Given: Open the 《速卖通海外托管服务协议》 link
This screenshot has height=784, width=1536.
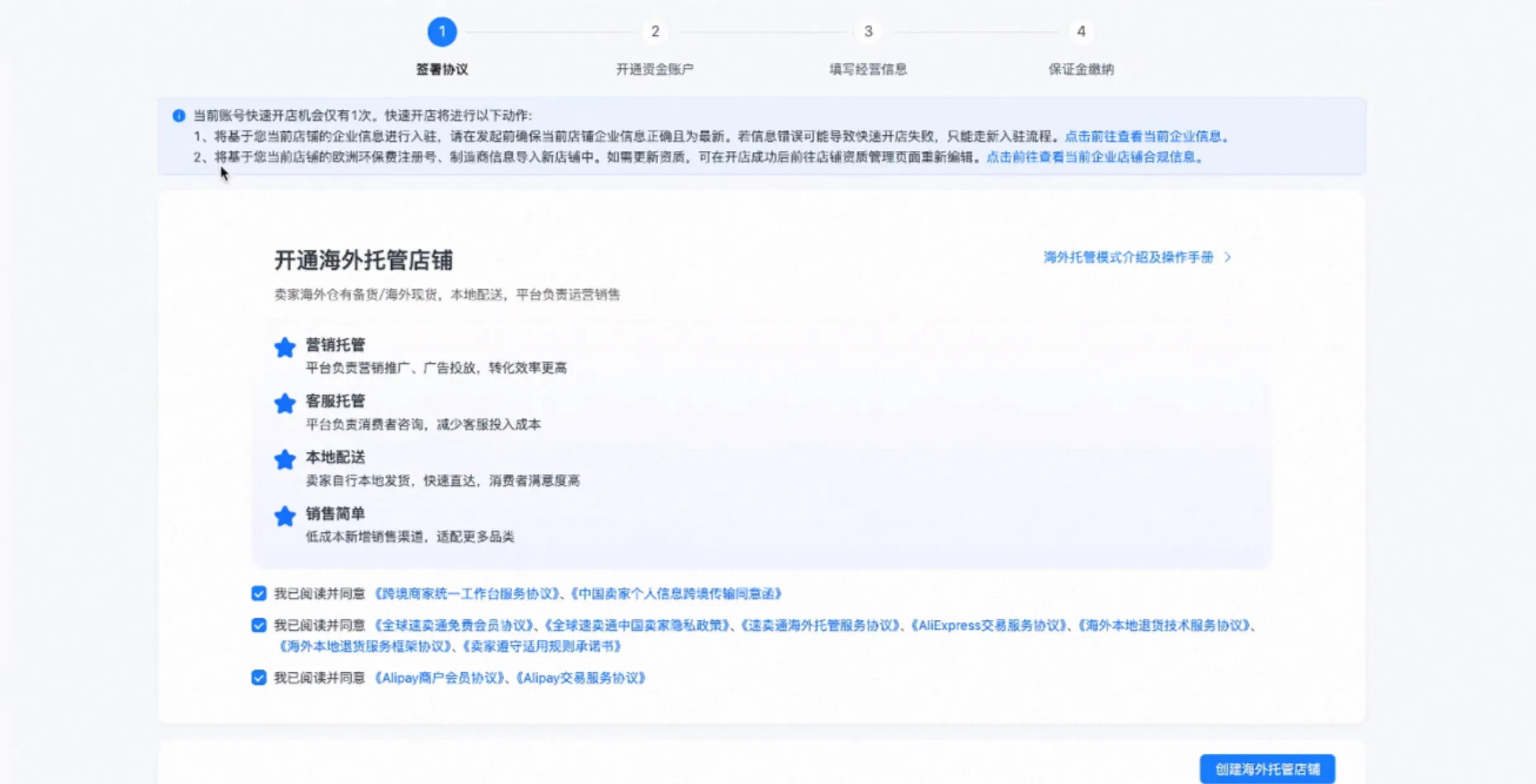Looking at the screenshot, I should (820, 626).
